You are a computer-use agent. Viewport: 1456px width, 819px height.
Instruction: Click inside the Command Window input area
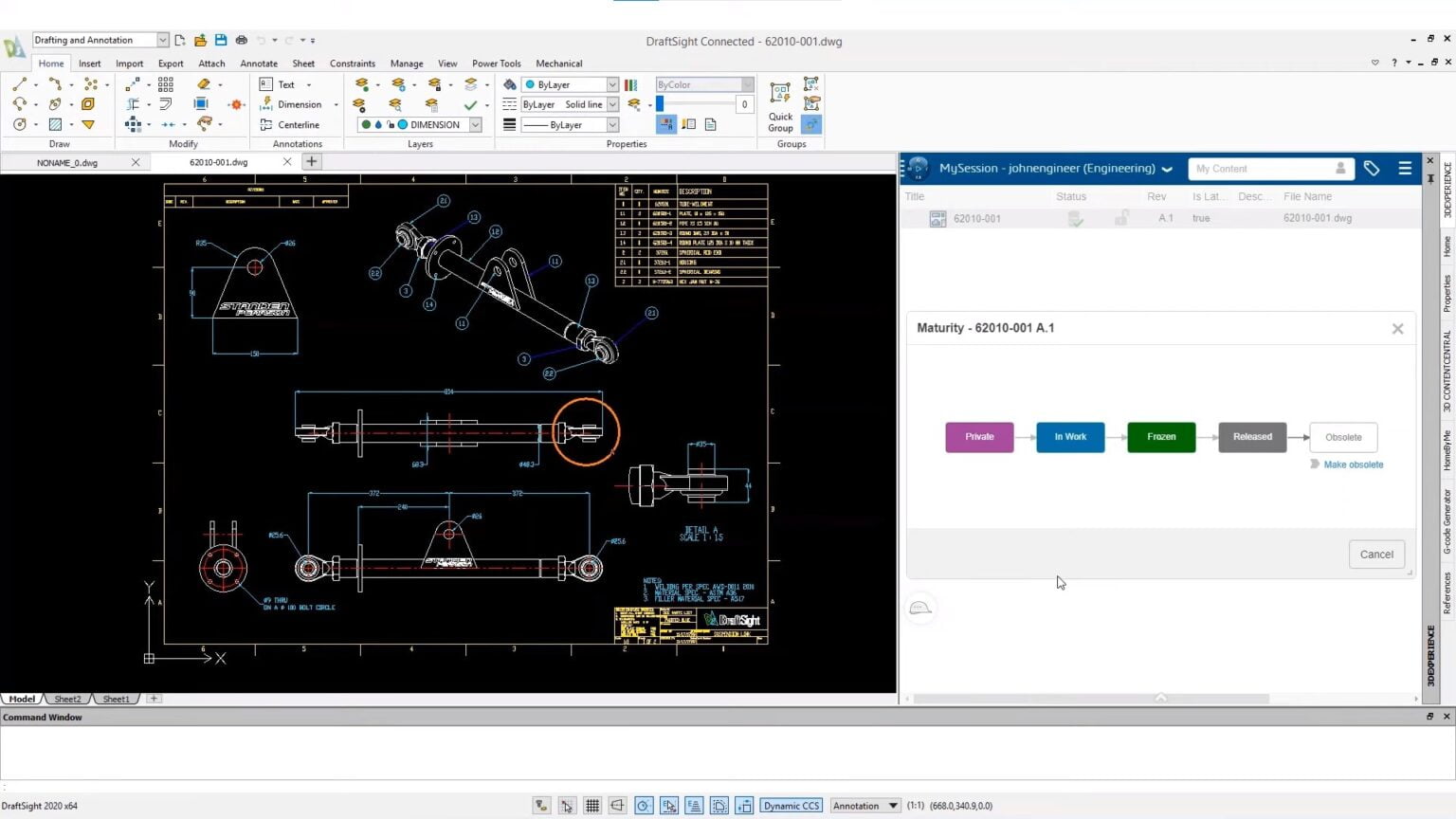tap(379, 749)
